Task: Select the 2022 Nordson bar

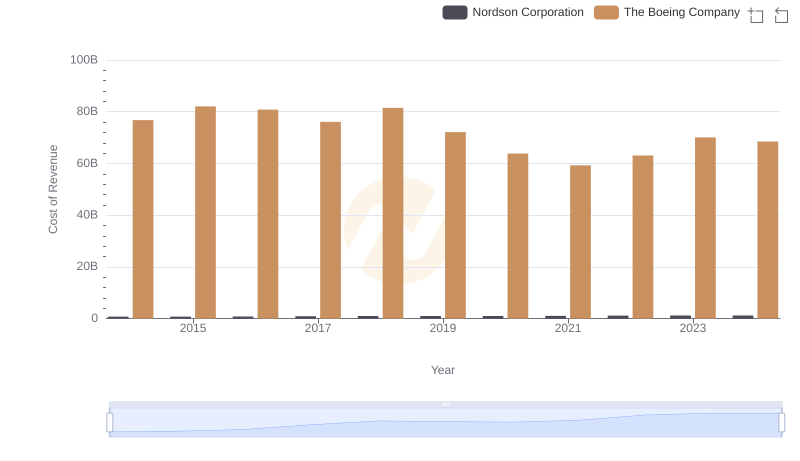Action: [x=618, y=317]
